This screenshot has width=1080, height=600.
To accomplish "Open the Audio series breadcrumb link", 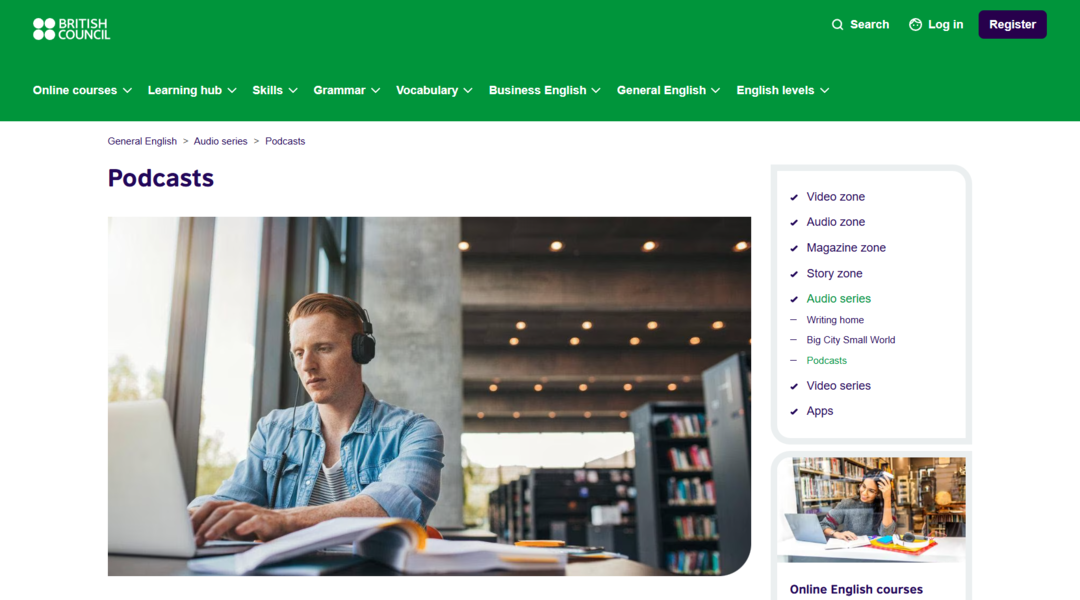I will pos(220,141).
